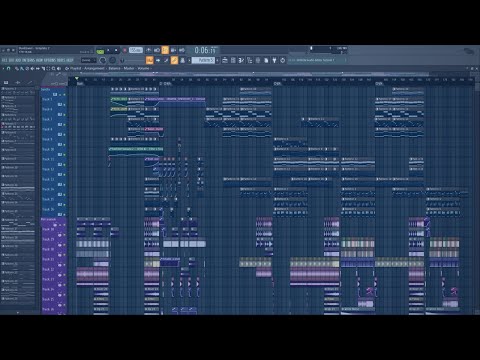Image resolution: width=480 pixels, height=360 pixels.
Task: Mute Track 10 with its green dot
Action: (x=64, y=155)
